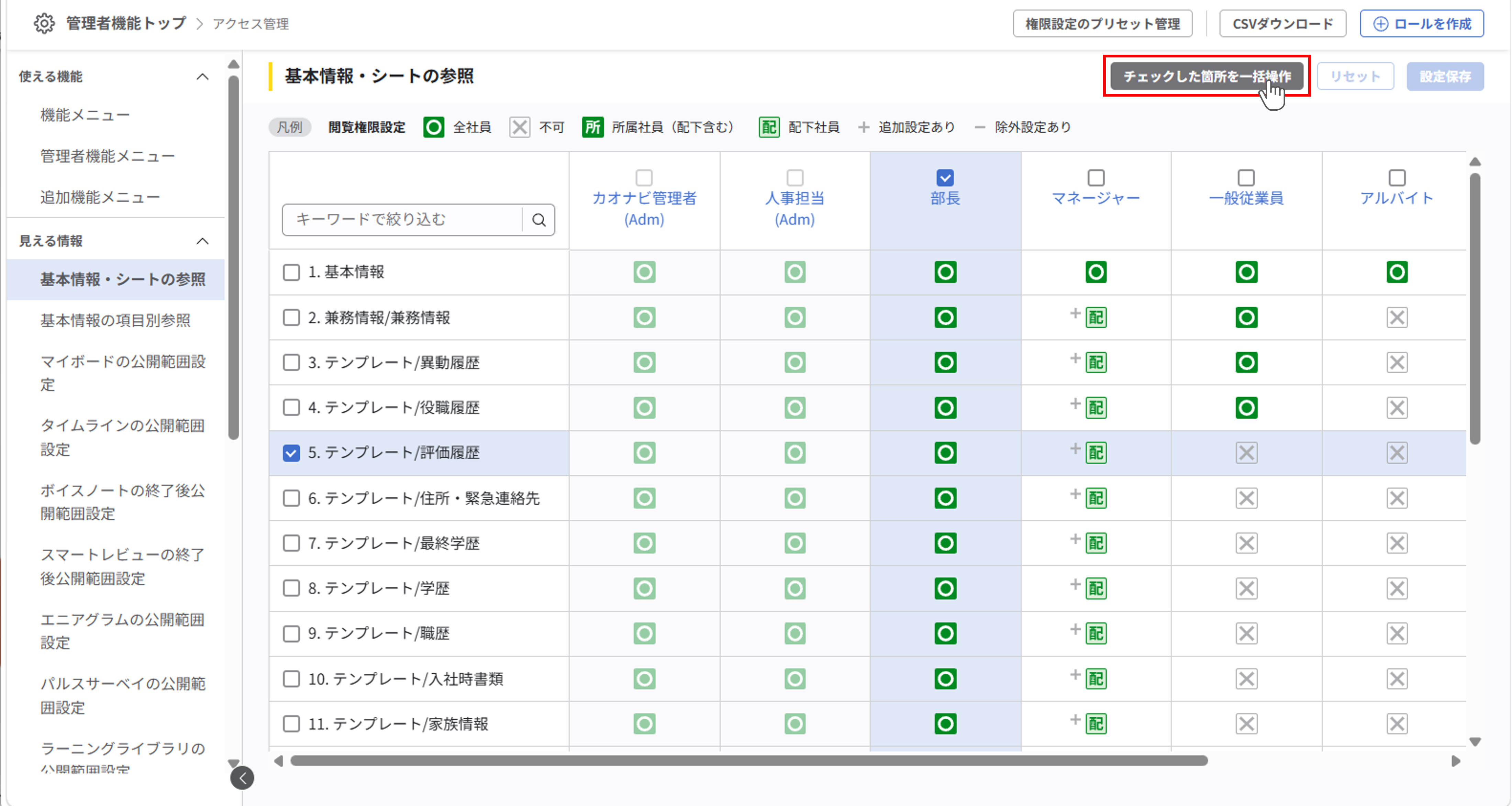Click the リセット button
The width and height of the screenshot is (1512, 806).
coord(1355,76)
